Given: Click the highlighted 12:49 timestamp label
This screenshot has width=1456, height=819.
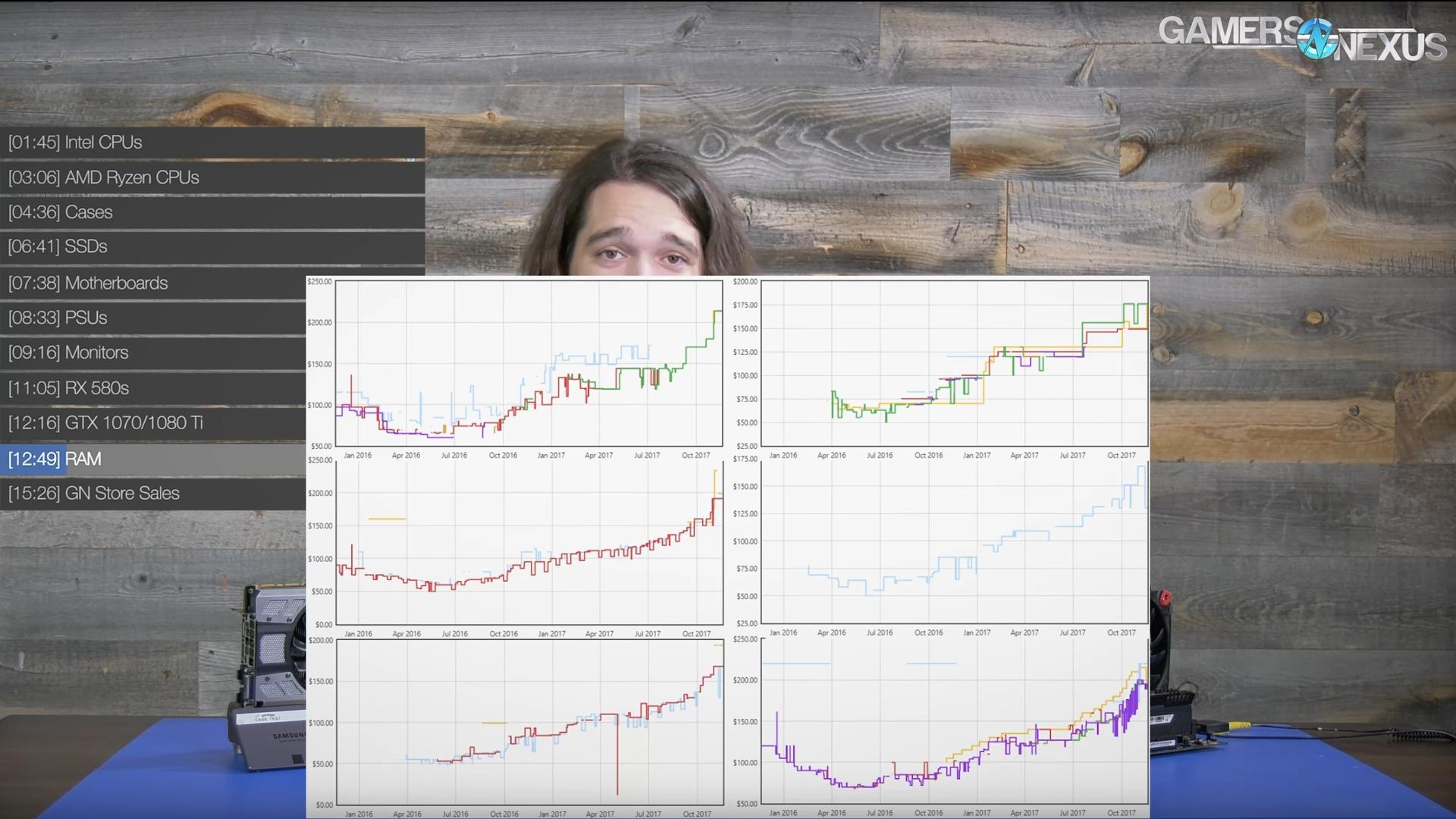Looking at the screenshot, I should click(33, 460).
